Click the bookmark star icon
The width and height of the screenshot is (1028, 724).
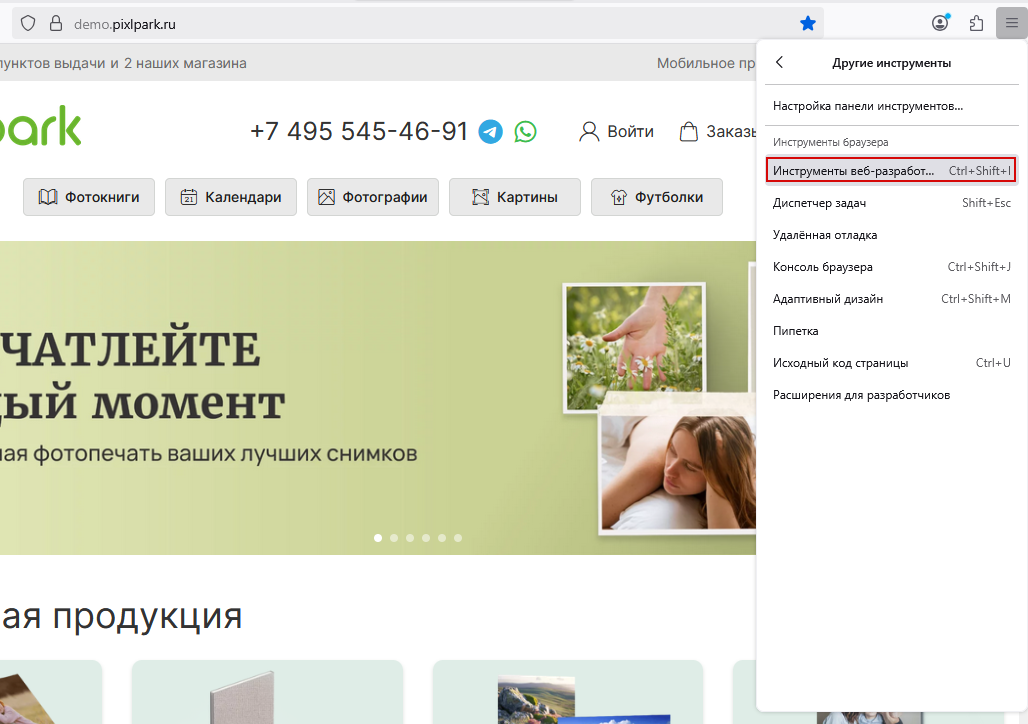coord(808,23)
